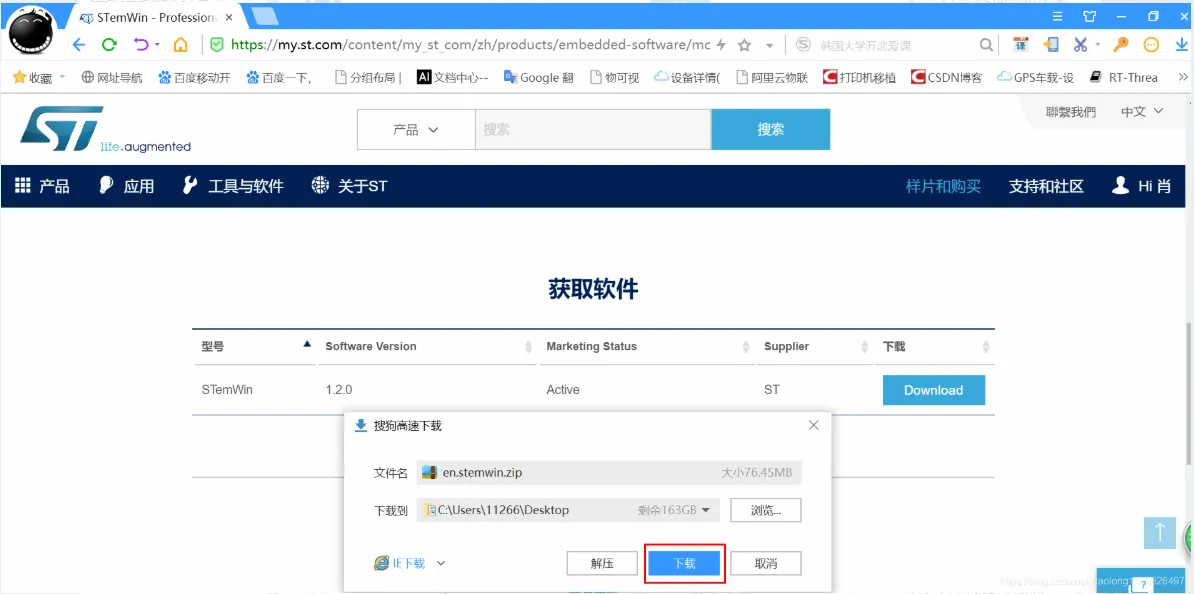
Task: Open the 分组布局 bookmark
Action: [369, 78]
